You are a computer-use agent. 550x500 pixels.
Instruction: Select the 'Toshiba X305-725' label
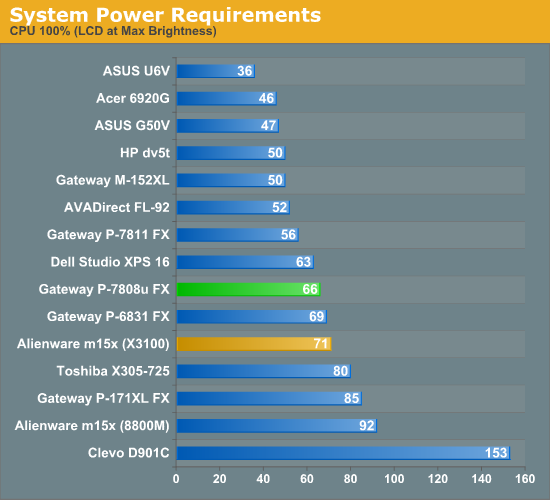click(x=113, y=371)
